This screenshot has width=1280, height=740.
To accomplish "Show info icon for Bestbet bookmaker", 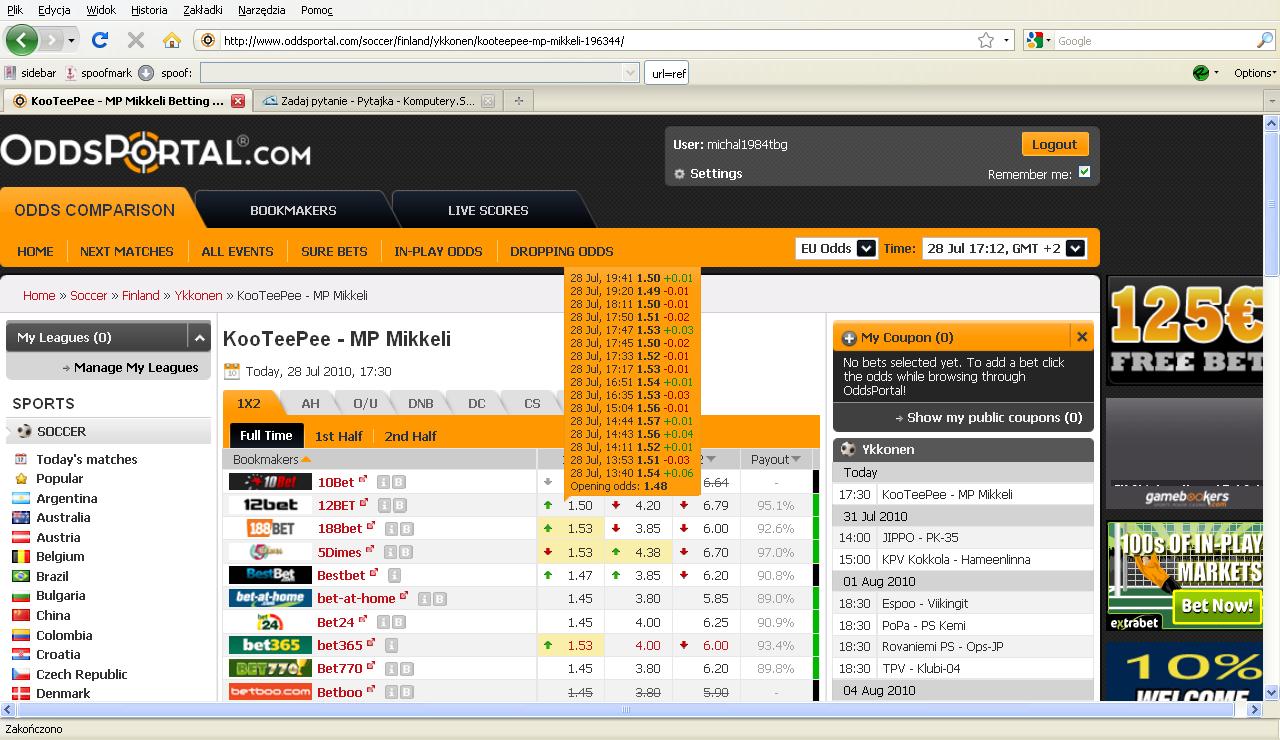I will click(394, 575).
